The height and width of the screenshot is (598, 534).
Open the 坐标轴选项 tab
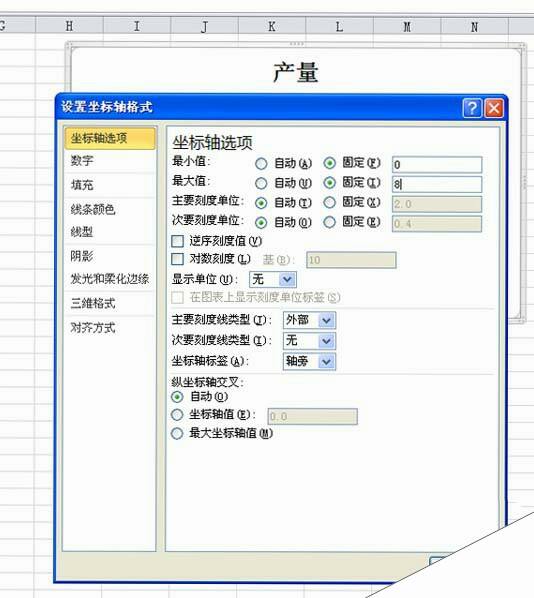pos(110,138)
